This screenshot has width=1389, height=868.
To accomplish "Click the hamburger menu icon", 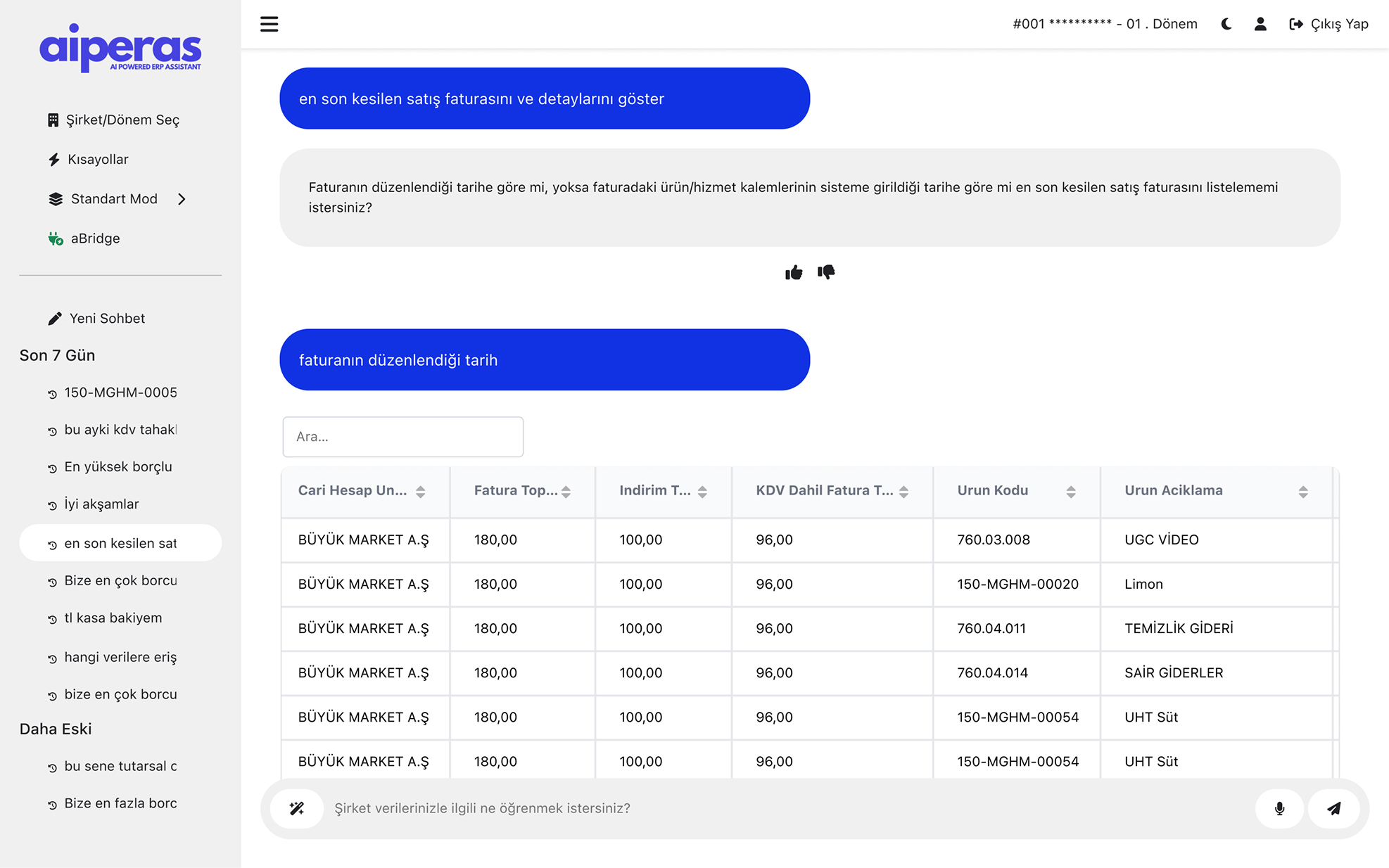I will 269,24.
